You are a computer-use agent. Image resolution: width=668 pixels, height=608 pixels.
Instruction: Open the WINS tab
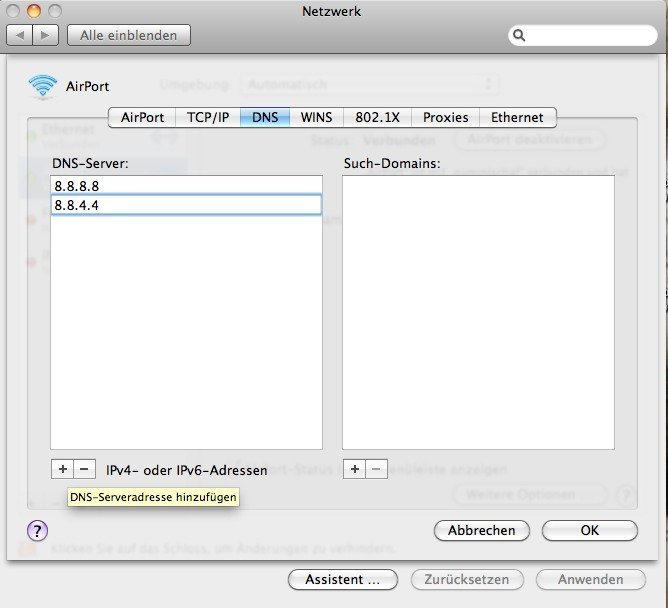pos(317,117)
